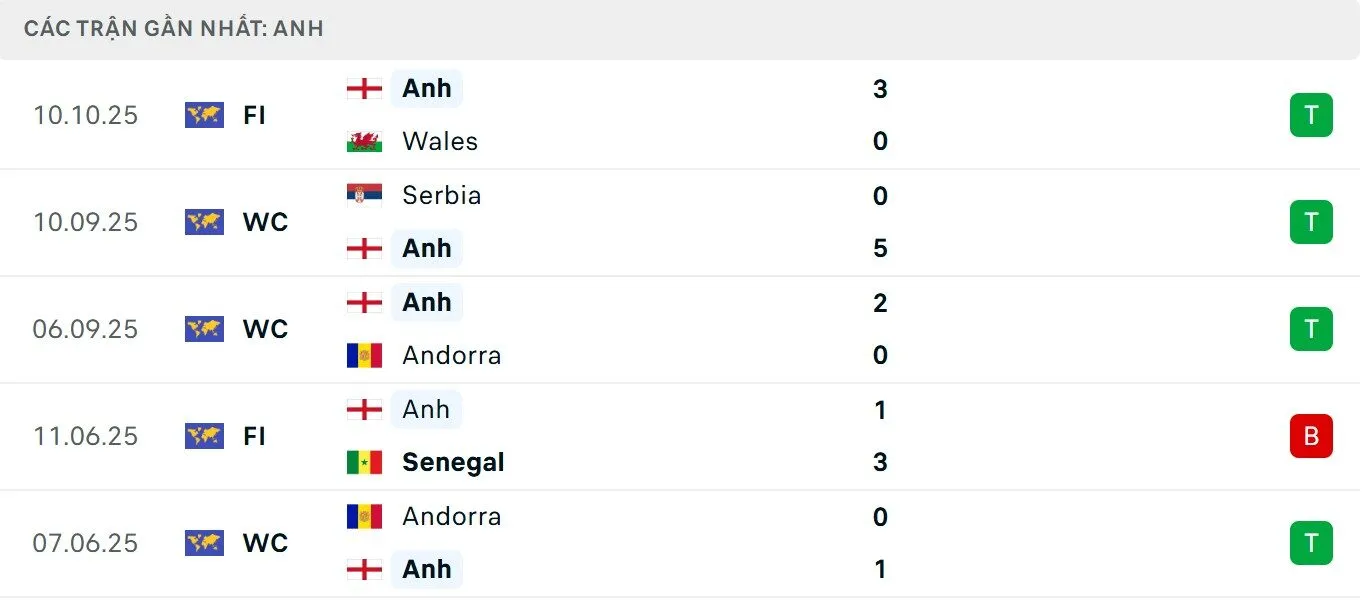Screen dimensions: 1363x614
Task: Click competition icon for 11.06.25 match
Action: [x=204, y=436]
